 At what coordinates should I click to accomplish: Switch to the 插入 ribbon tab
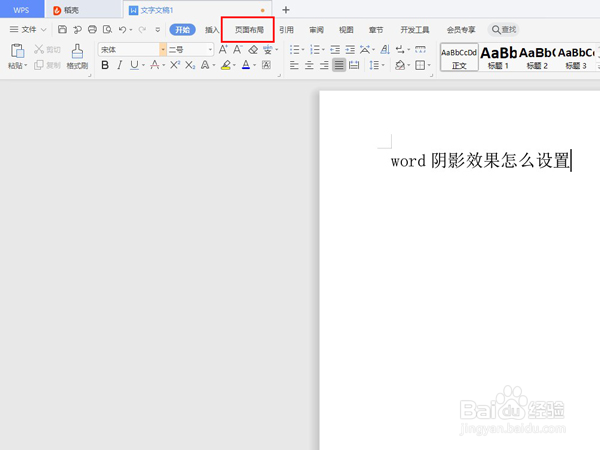tap(212, 29)
